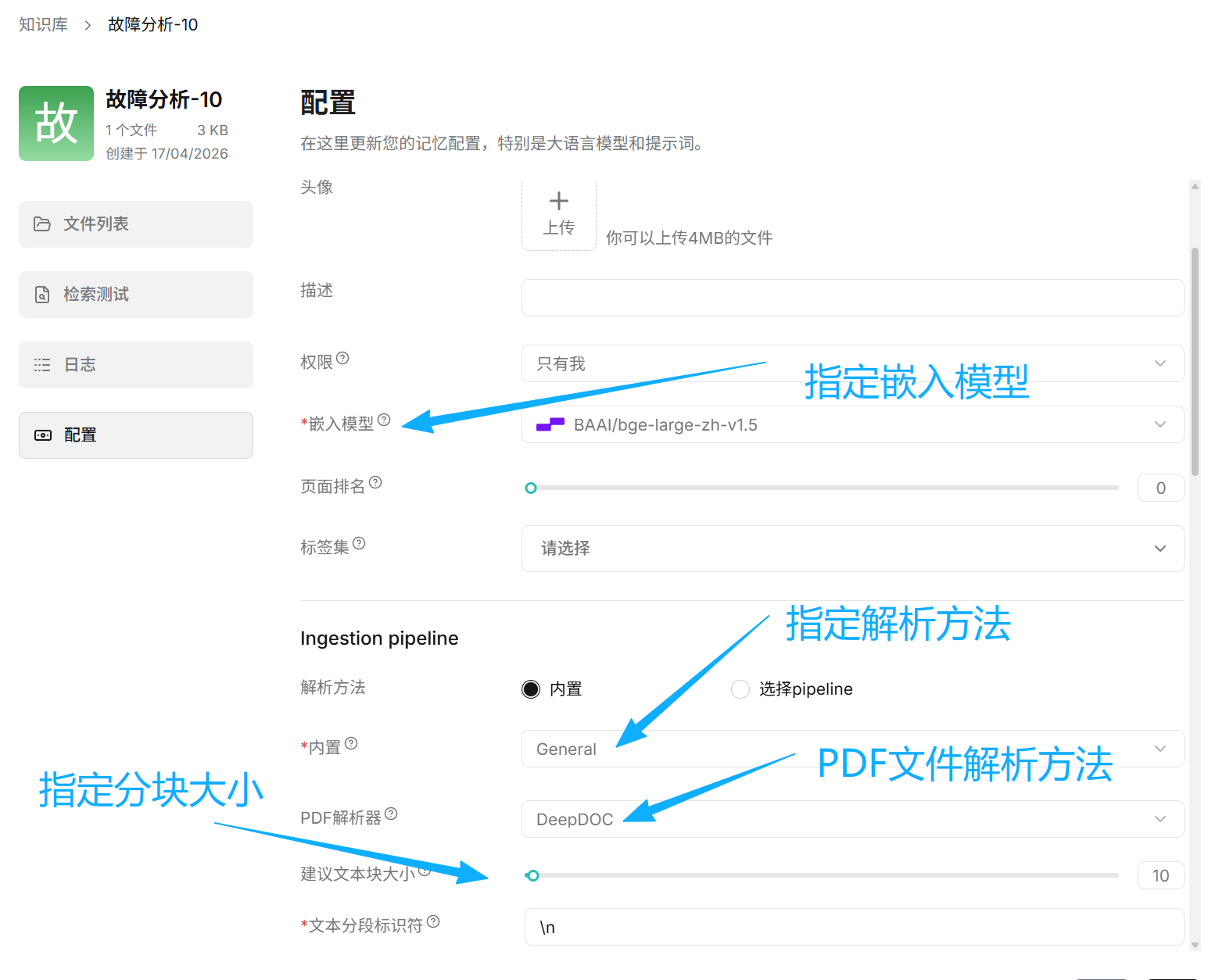The image size is (1208, 980).
Task: Open the DeepDOC PDF parser dropdown
Action: [852, 819]
